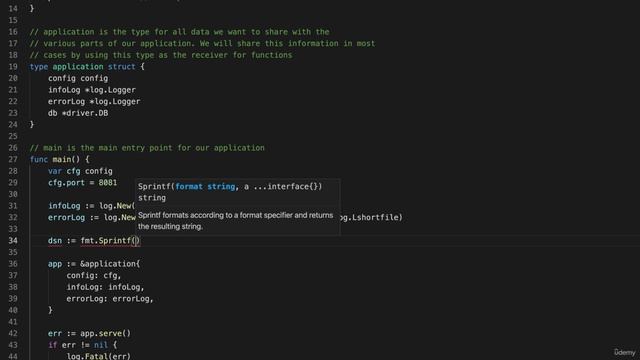Image resolution: width=640 pixels, height=360 pixels.
Task: Click 'var cfg config' line
Action: 80,171
